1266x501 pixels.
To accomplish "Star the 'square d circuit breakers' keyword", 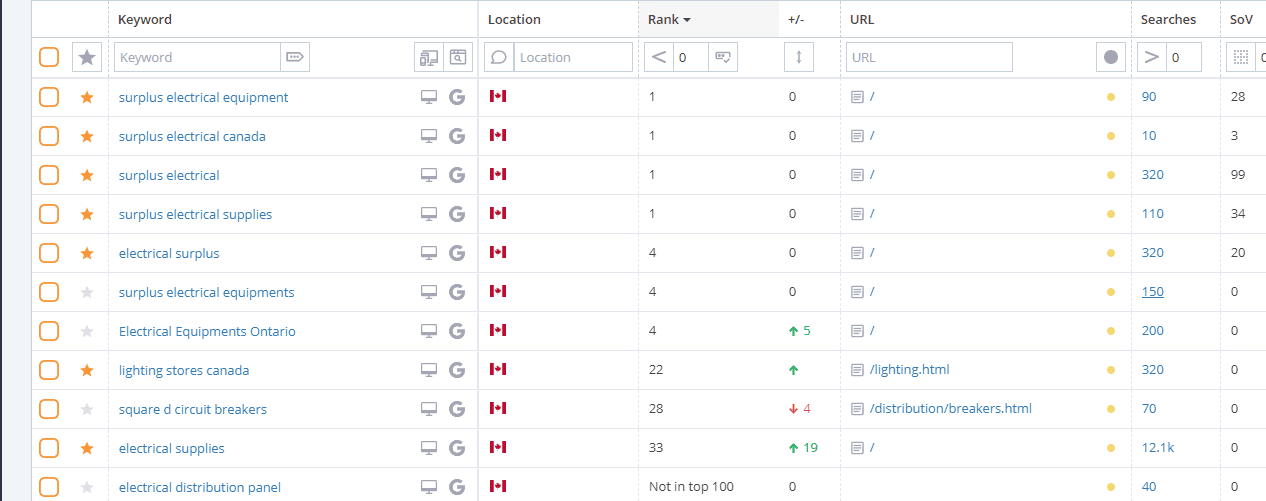I will (87, 409).
